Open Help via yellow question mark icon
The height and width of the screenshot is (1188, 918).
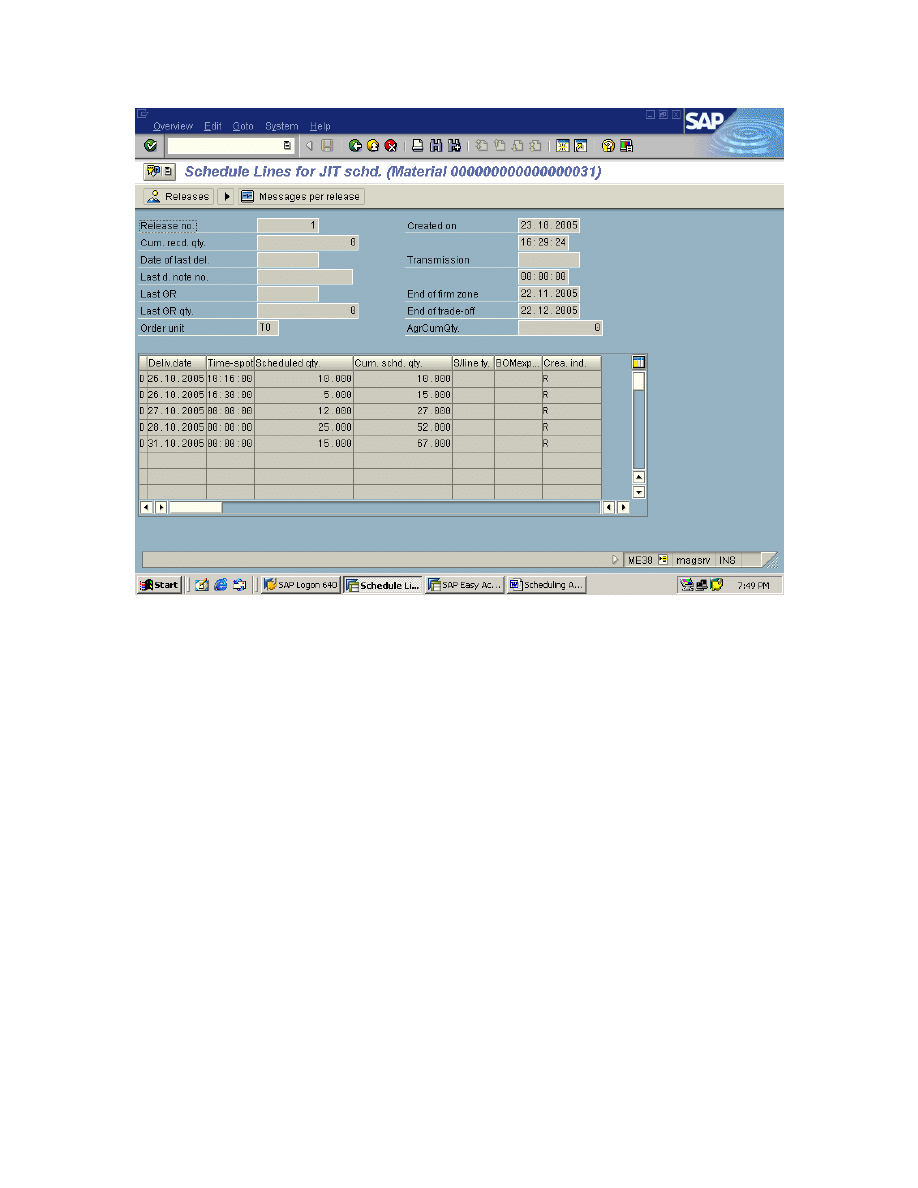607,146
